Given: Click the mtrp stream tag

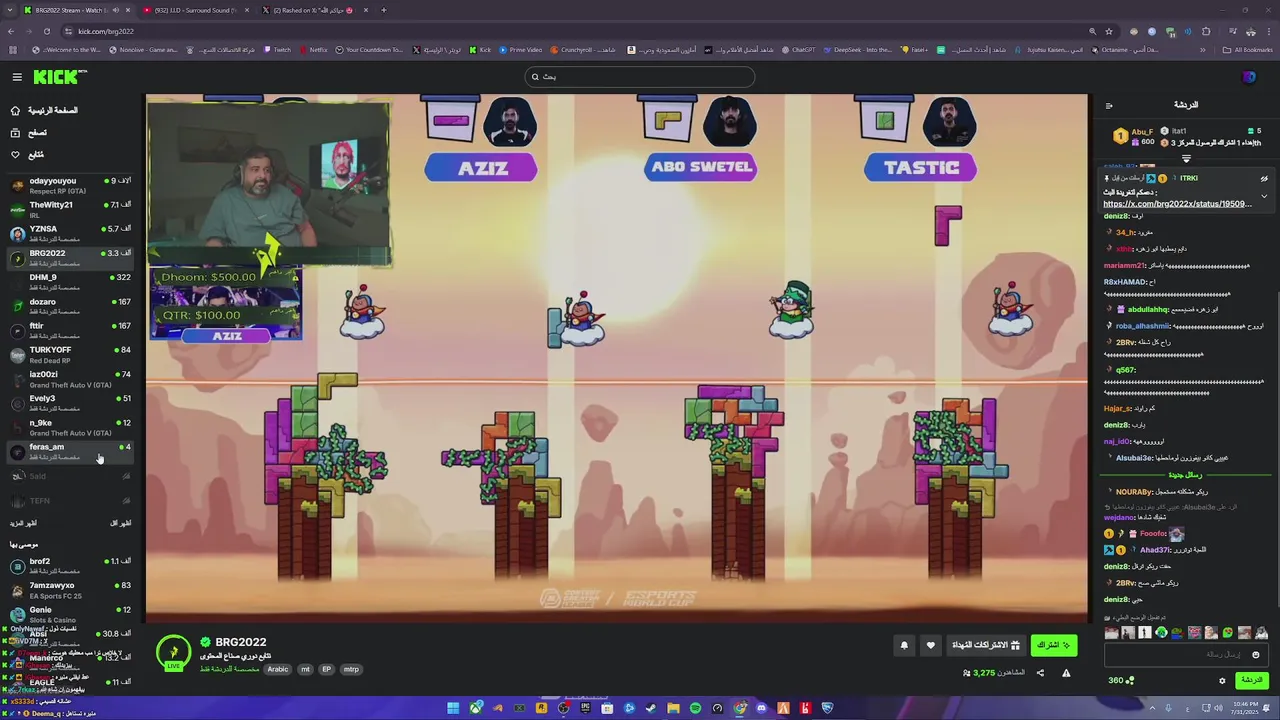Looking at the screenshot, I should 351,669.
